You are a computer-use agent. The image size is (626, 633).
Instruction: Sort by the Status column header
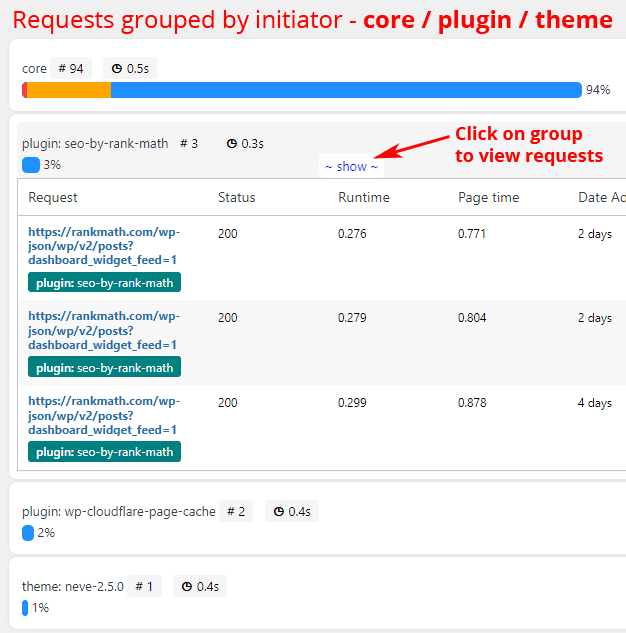pyautogui.click(x=237, y=197)
